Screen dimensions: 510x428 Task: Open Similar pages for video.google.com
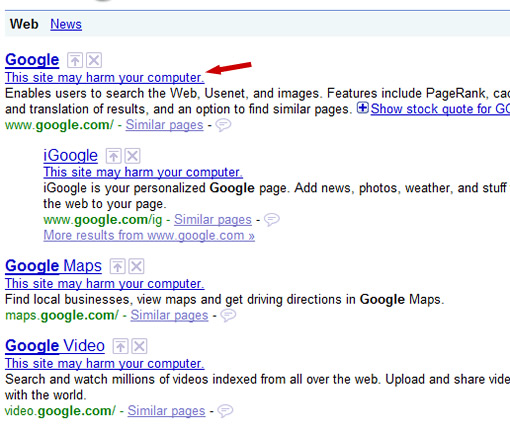(x=166, y=411)
